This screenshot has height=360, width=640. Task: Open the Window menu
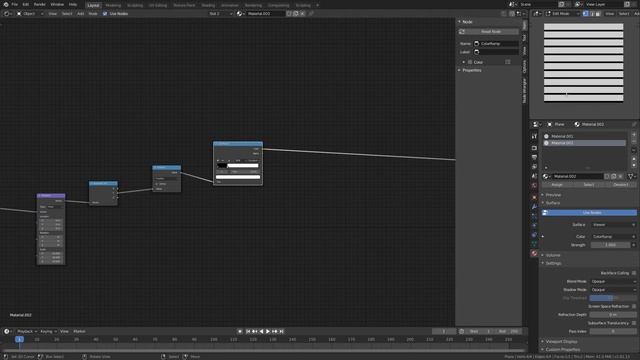click(57, 4)
